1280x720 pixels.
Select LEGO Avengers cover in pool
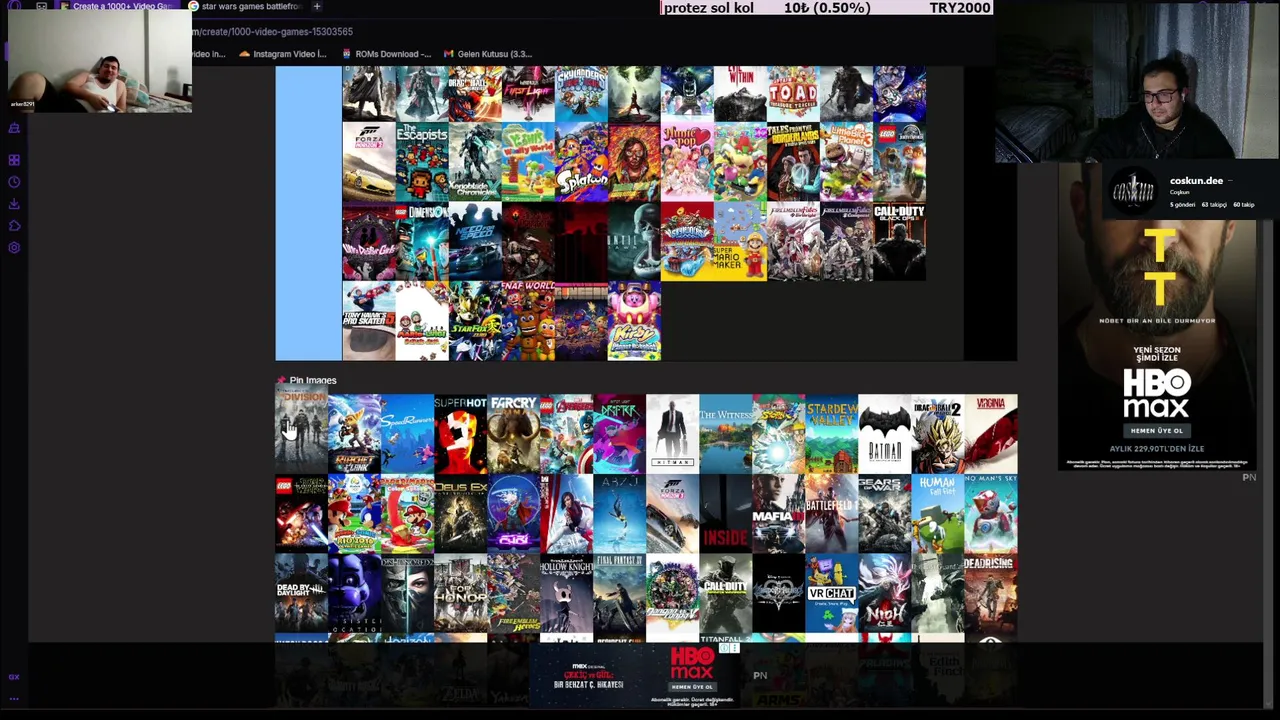(x=566, y=433)
